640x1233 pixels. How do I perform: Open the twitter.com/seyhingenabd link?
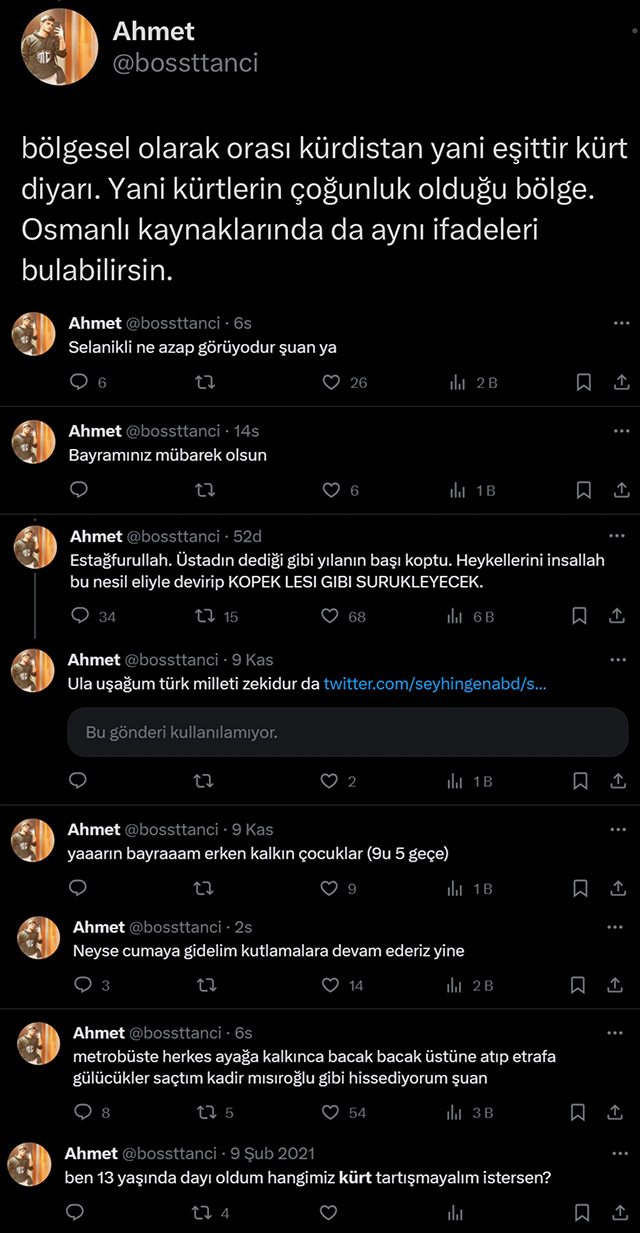pos(435,685)
